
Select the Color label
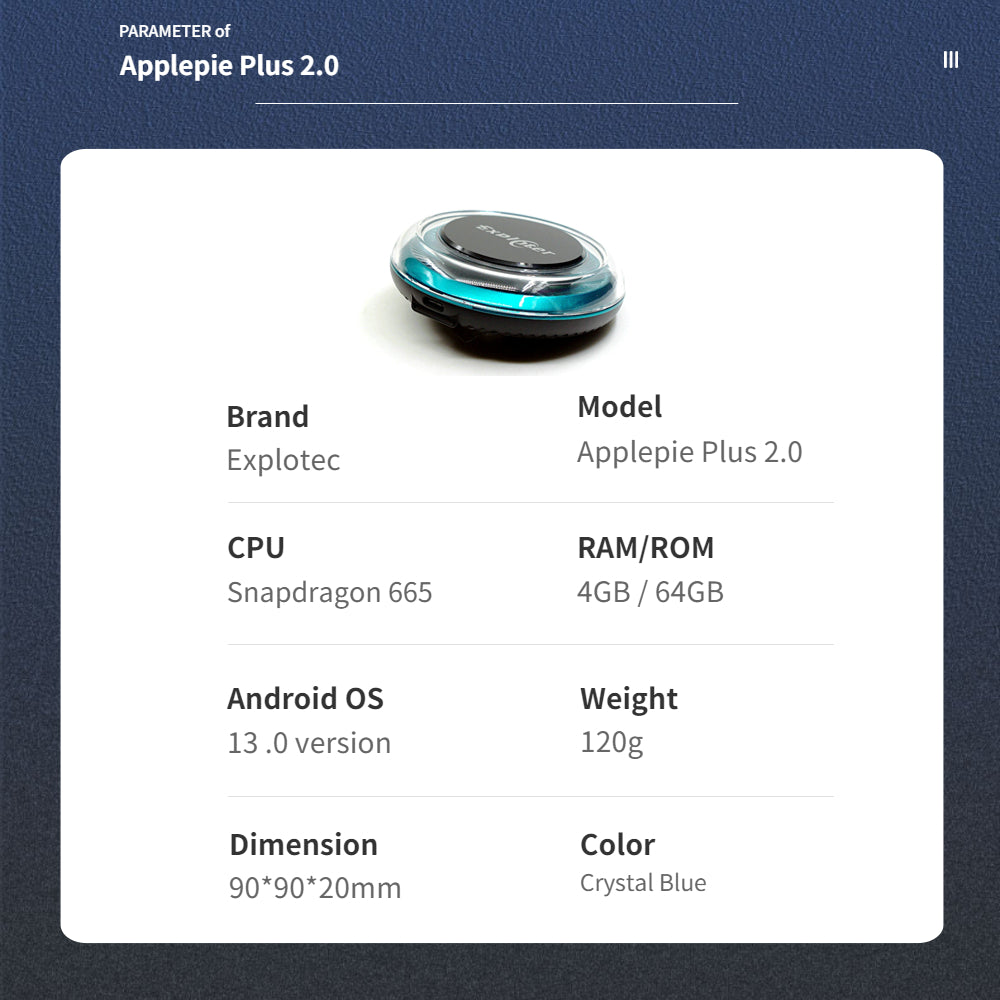[617, 845]
